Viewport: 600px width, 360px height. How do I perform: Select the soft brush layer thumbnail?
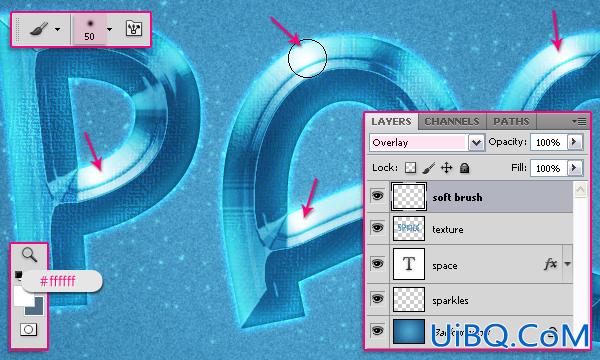tap(409, 196)
